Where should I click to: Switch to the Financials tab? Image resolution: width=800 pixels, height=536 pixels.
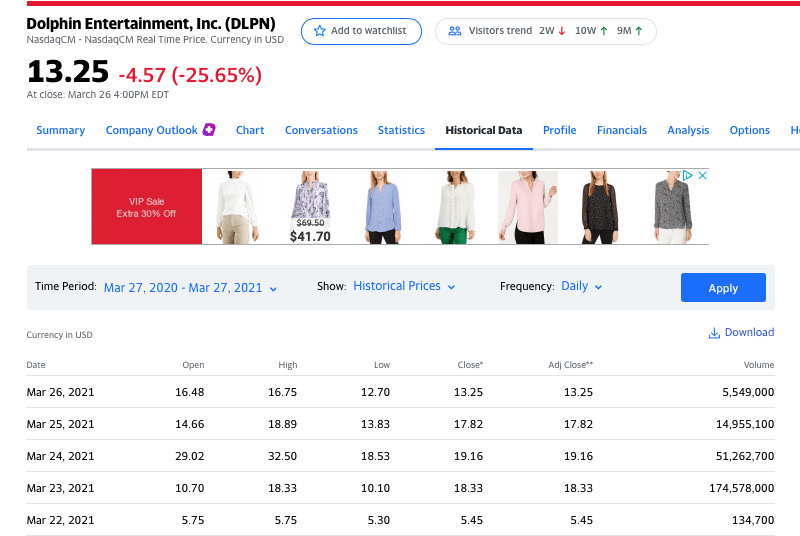[x=622, y=130]
